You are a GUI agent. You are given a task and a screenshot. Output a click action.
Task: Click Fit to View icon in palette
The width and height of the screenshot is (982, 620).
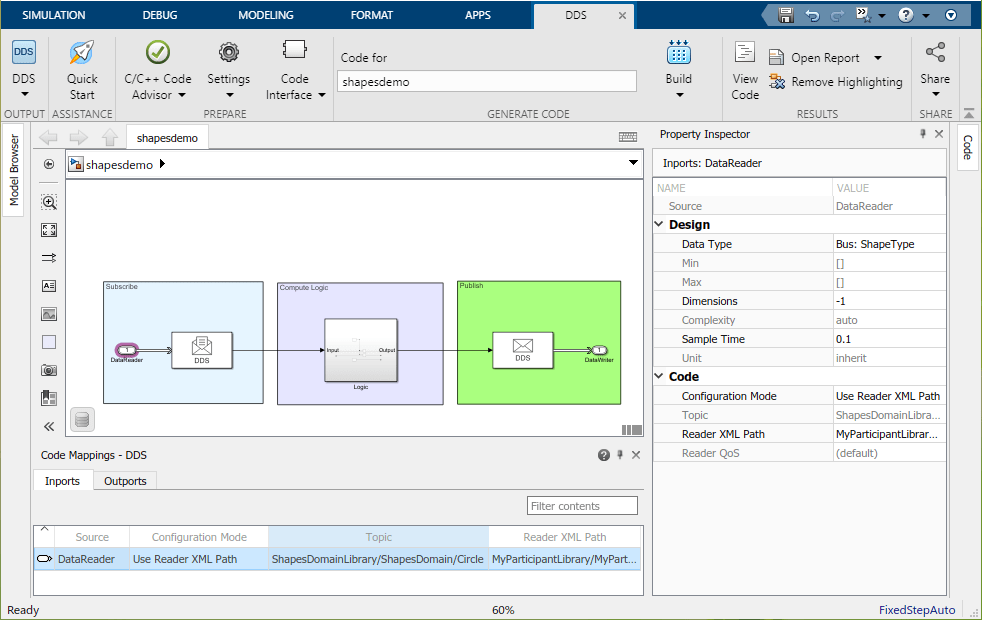pos(49,230)
